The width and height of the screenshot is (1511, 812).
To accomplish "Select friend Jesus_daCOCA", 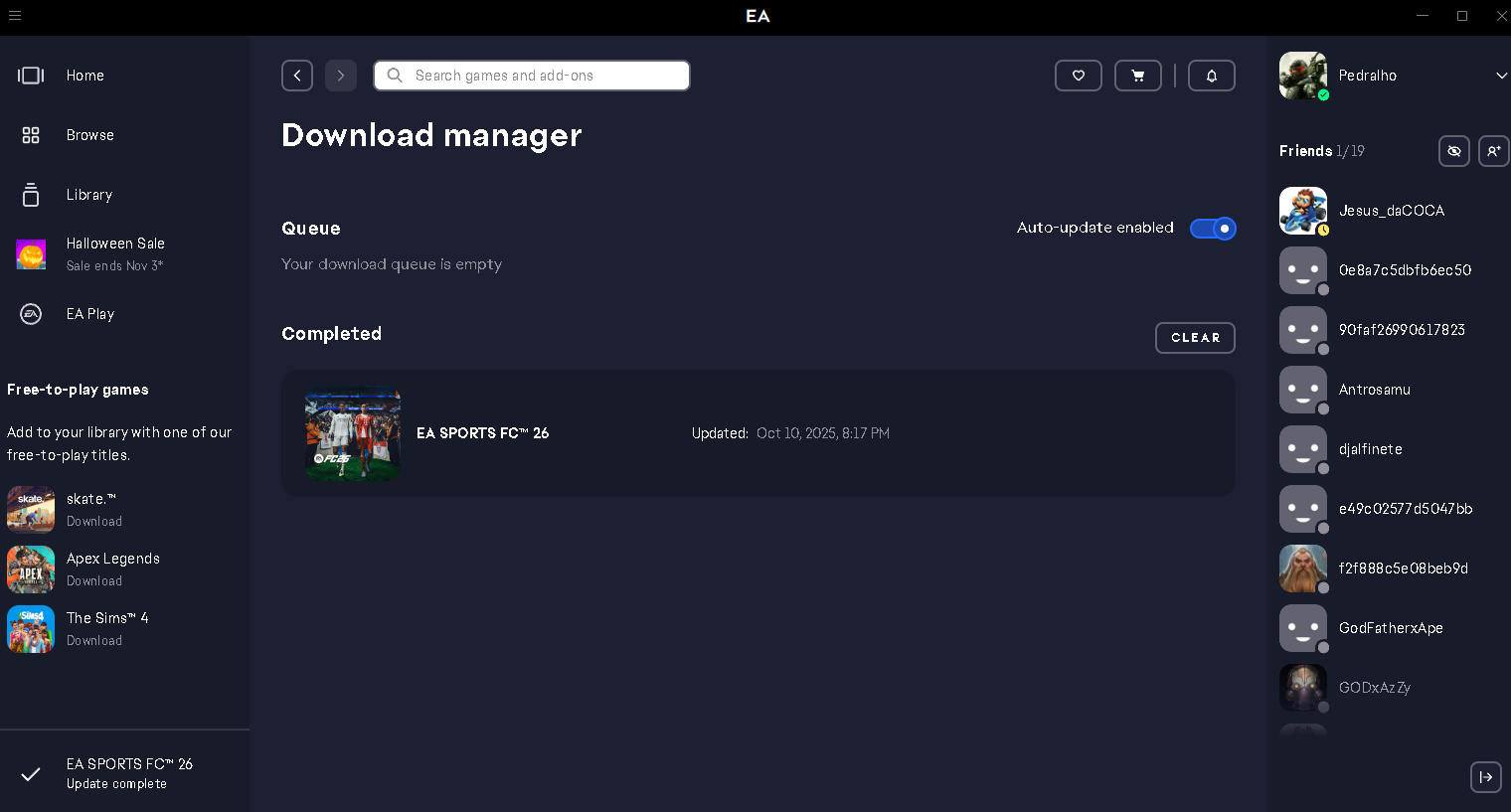I will 1391,211.
